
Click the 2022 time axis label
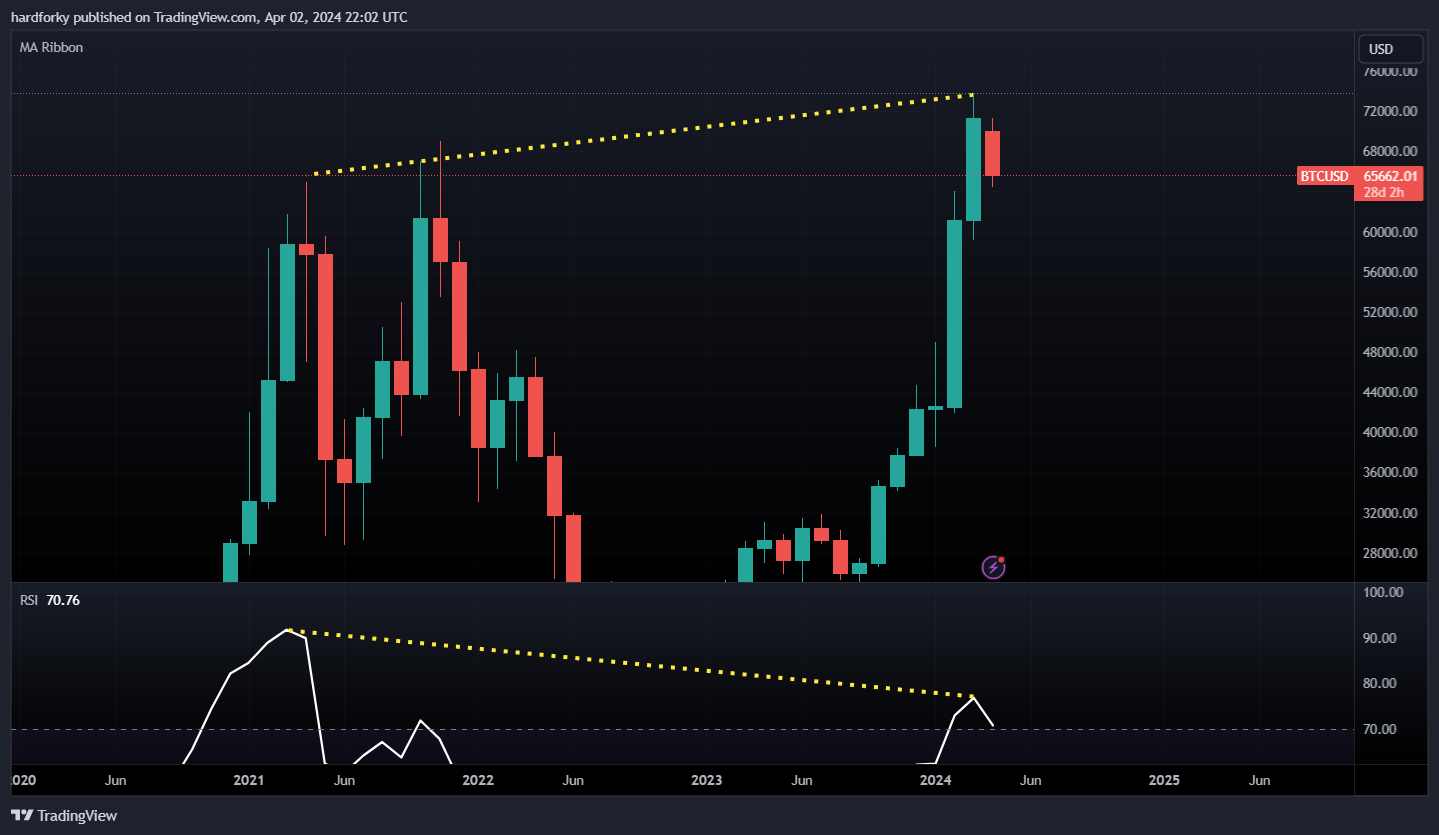tap(478, 780)
